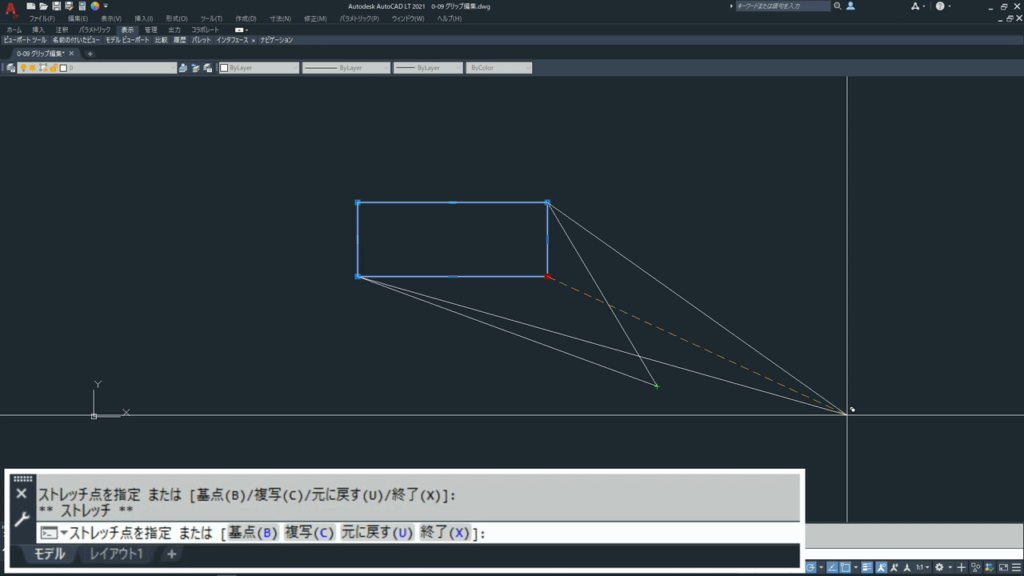Close the 0-09 グリップ編集 drawing tab
1024x576 pixels.
(x=71, y=54)
